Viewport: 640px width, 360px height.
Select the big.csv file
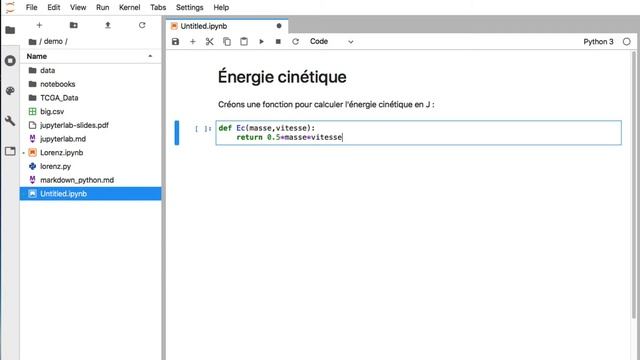91,111
